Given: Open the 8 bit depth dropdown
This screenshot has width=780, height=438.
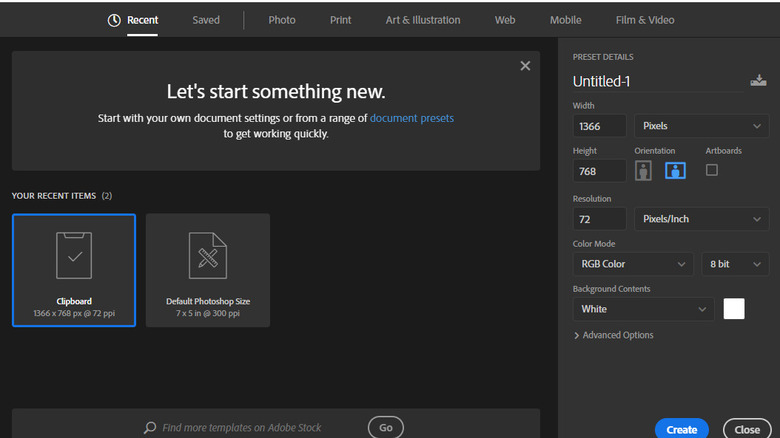Looking at the screenshot, I should coord(735,264).
